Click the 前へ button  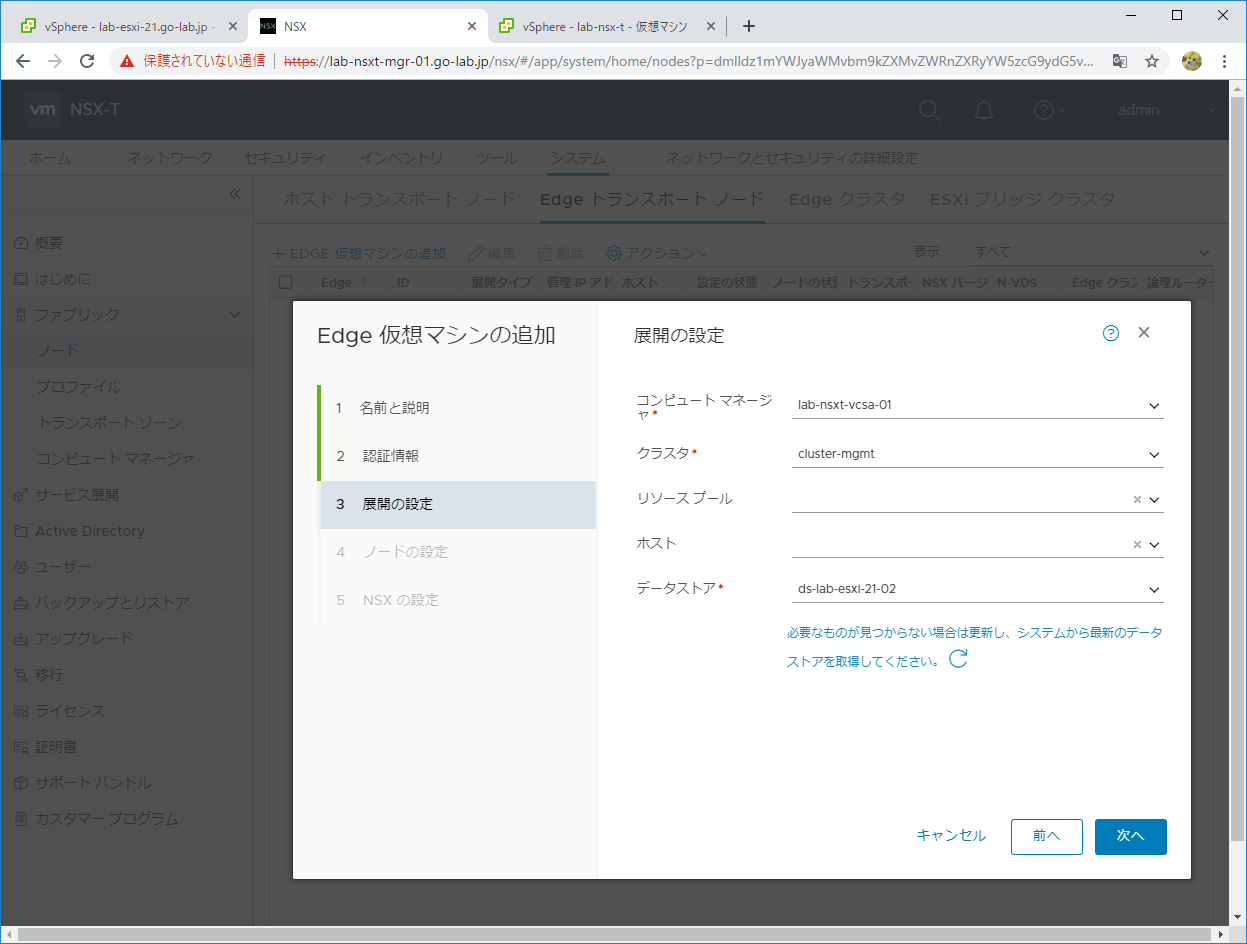(x=1047, y=836)
